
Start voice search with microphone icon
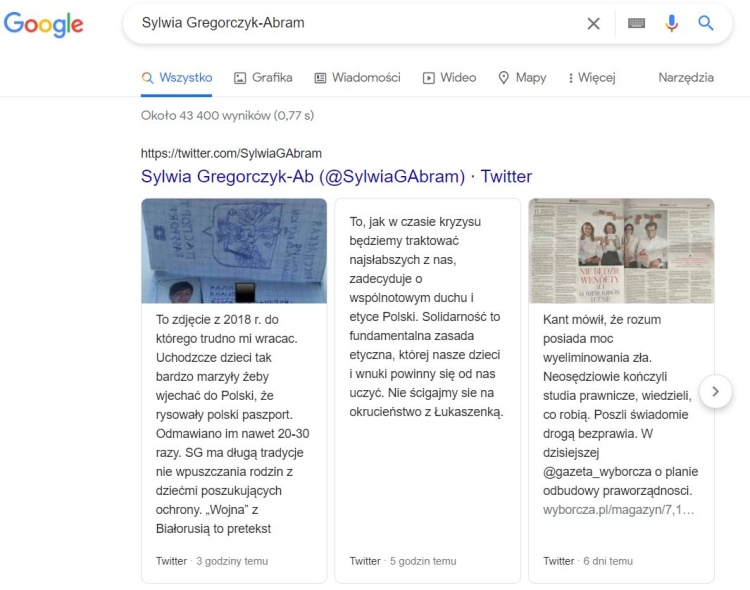672,23
